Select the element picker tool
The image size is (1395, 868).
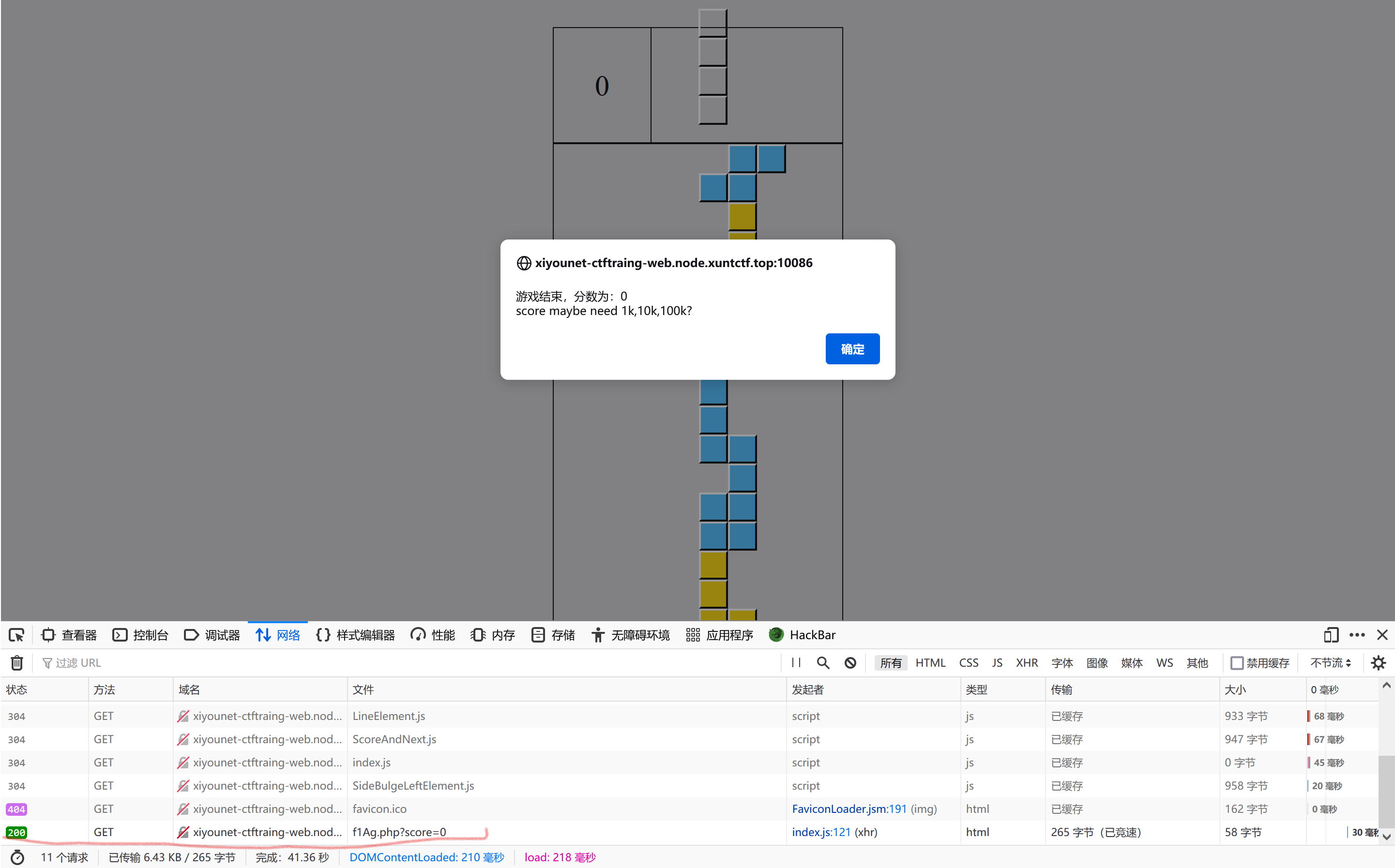pyautogui.click(x=16, y=635)
